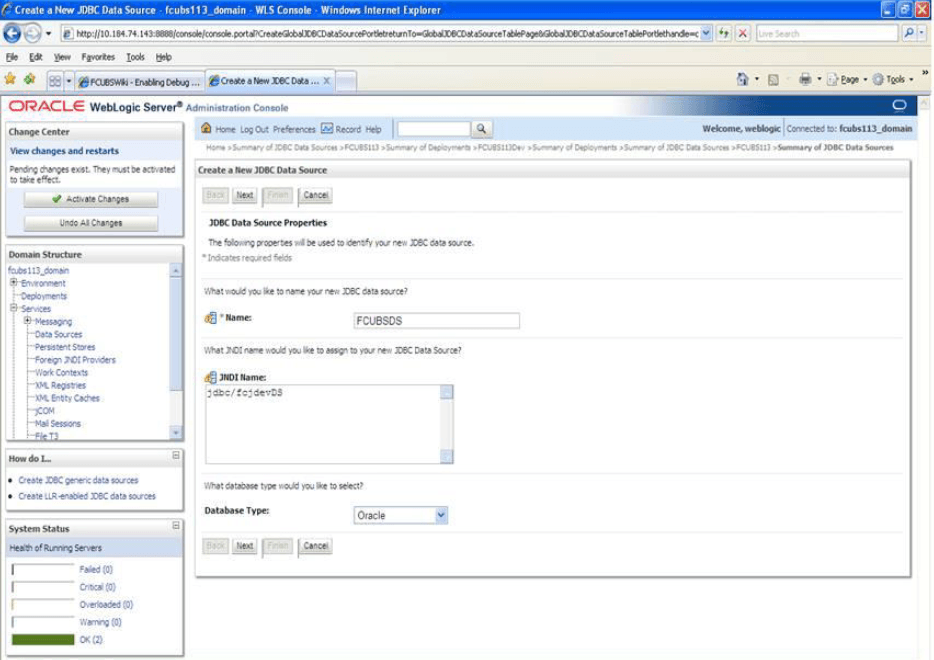Click the RSS feeds icon
Viewport: 934px width, 660px height.
[x=773, y=80]
